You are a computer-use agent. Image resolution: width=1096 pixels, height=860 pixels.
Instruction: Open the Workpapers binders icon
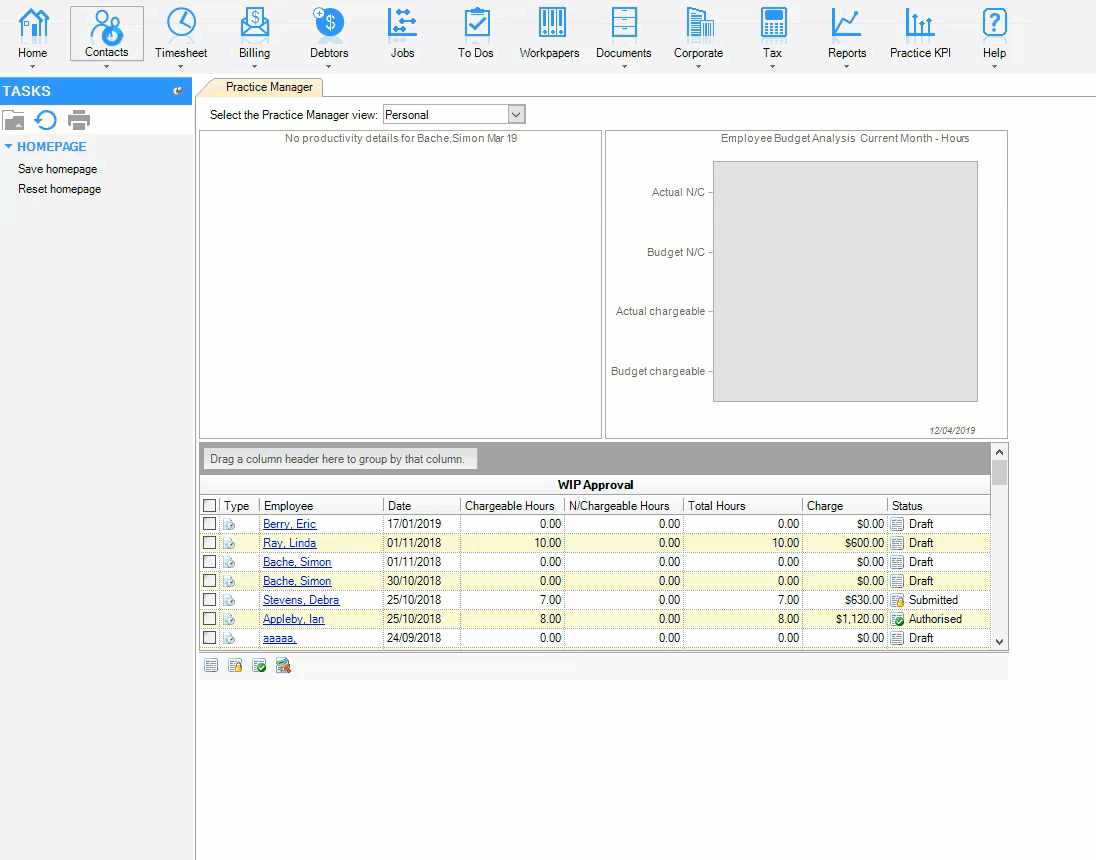549,23
